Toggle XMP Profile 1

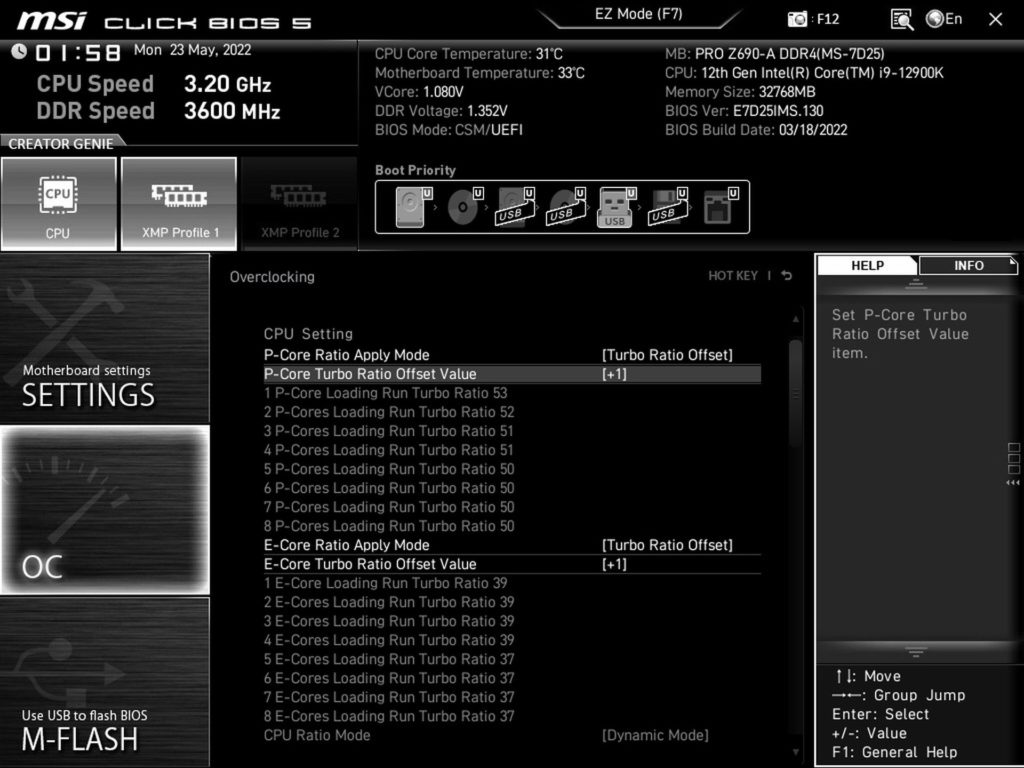(179, 204)
